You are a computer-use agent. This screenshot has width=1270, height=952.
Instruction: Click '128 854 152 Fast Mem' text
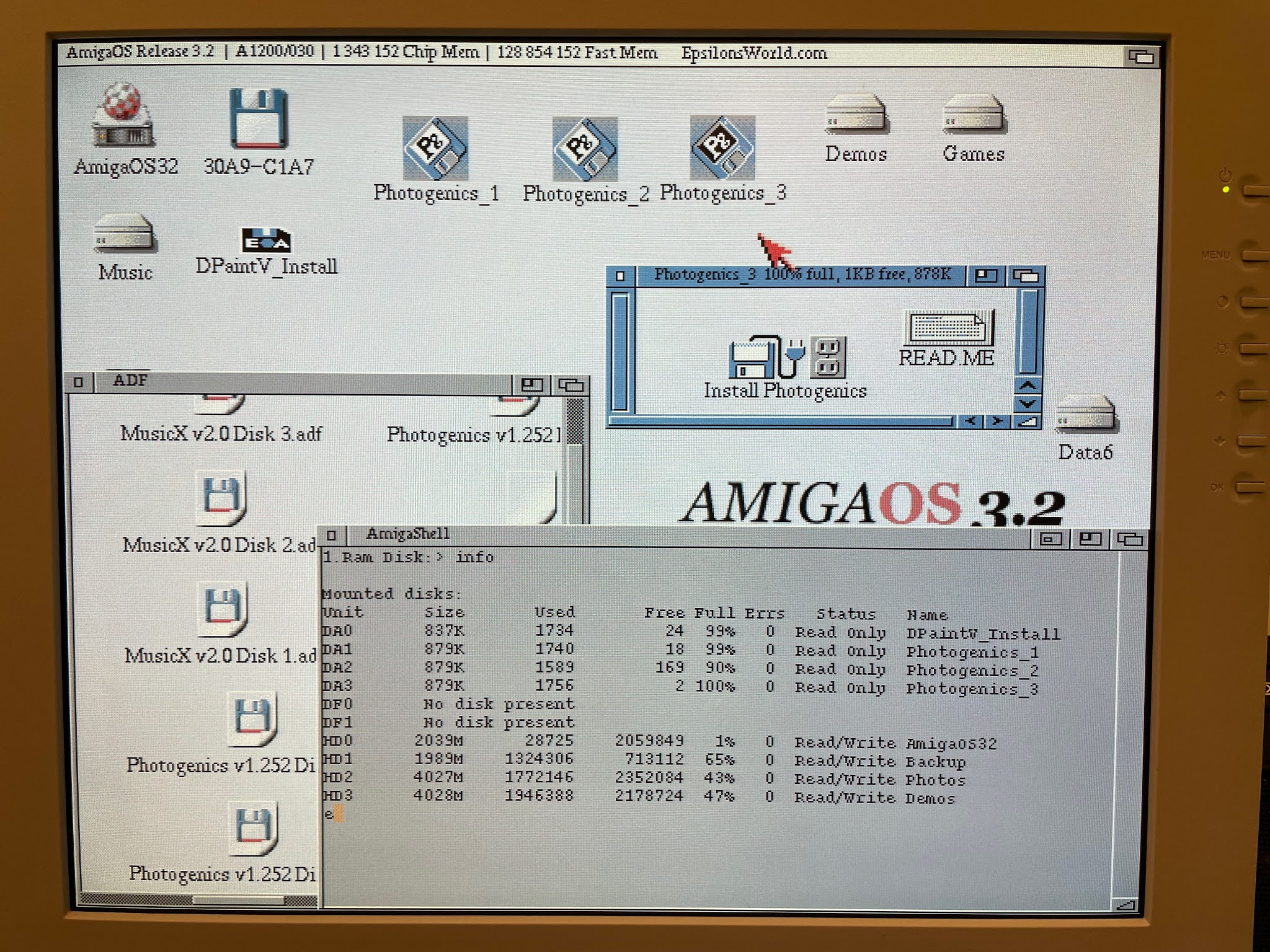(x=577, y=53)
